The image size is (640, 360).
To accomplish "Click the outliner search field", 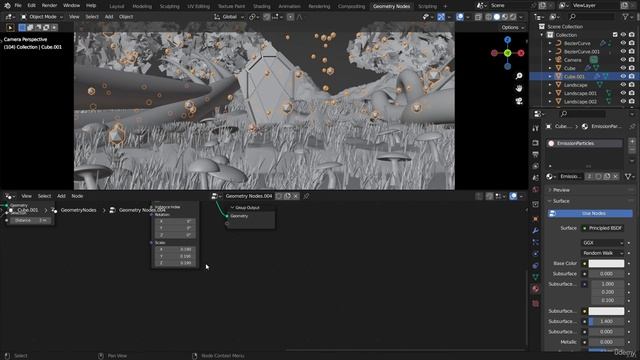I will (591, 17).
